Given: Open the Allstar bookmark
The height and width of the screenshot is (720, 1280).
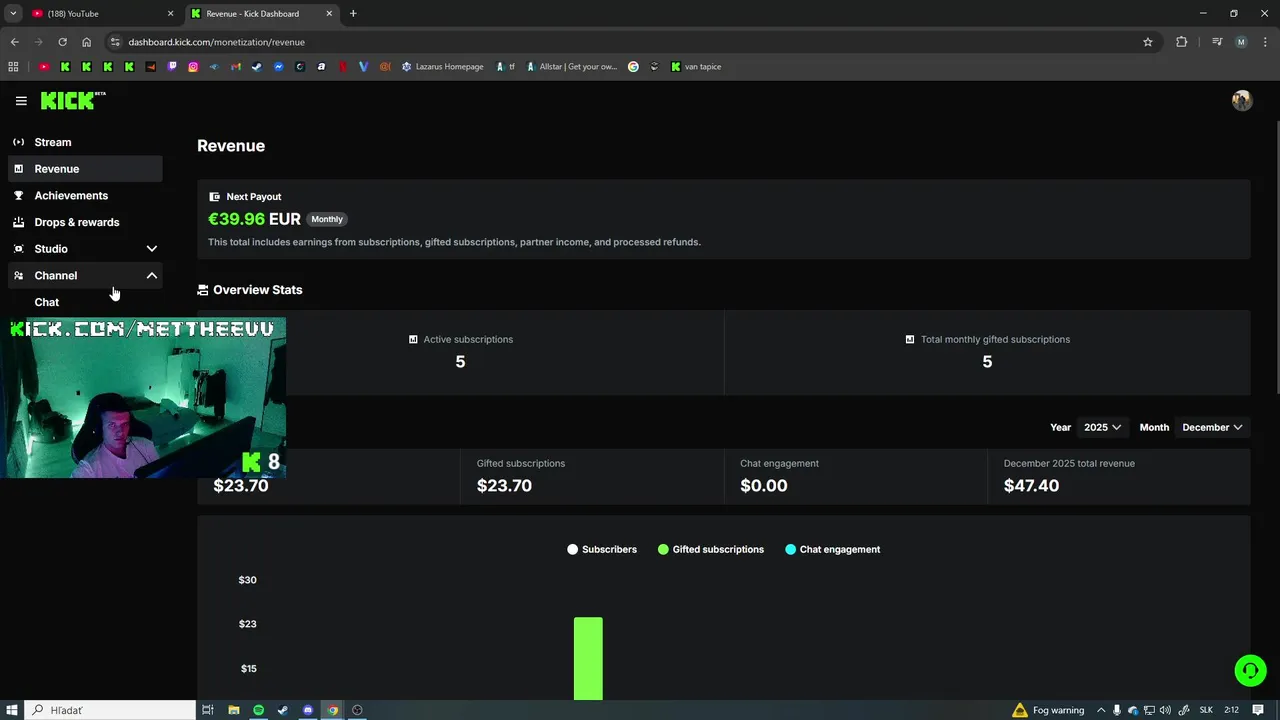Looking at the screenshot, I should 571,67.
